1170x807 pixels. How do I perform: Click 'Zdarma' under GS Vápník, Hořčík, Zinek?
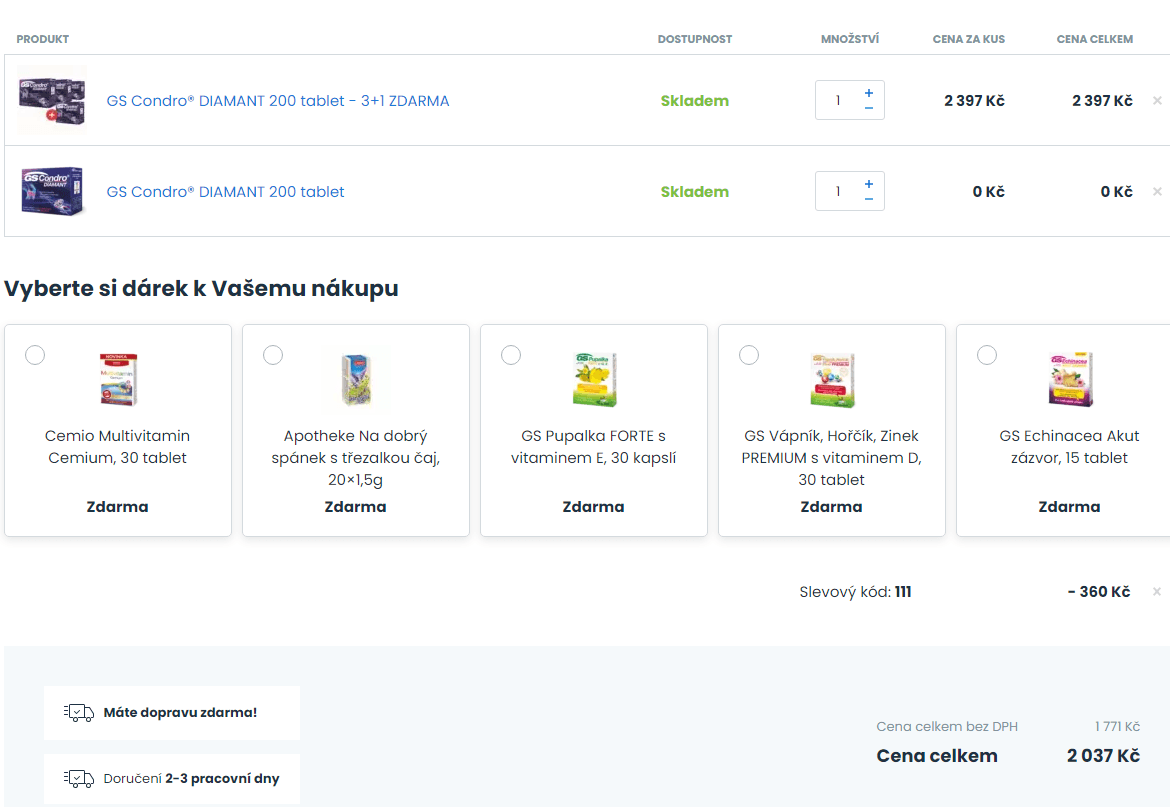831,506
